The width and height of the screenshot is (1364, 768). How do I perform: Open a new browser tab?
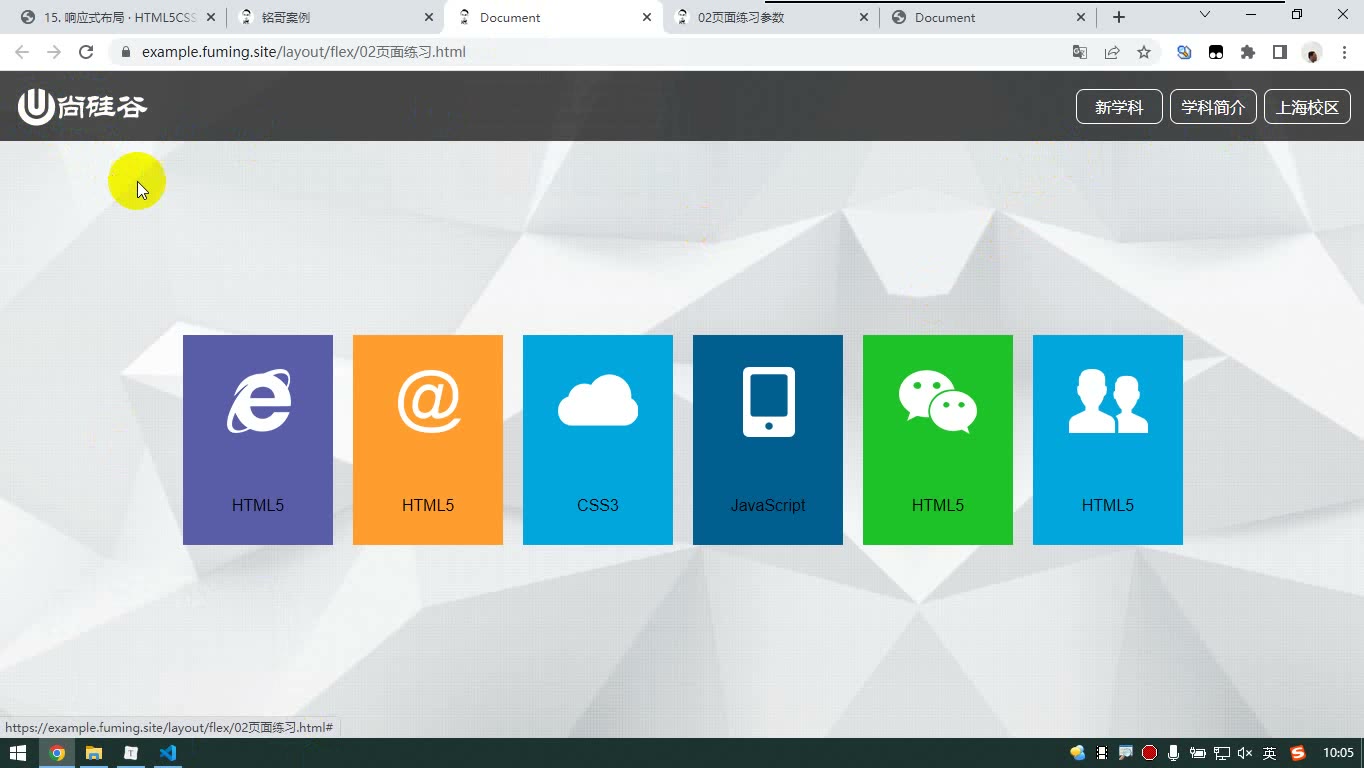click(x=1119, y=17)
